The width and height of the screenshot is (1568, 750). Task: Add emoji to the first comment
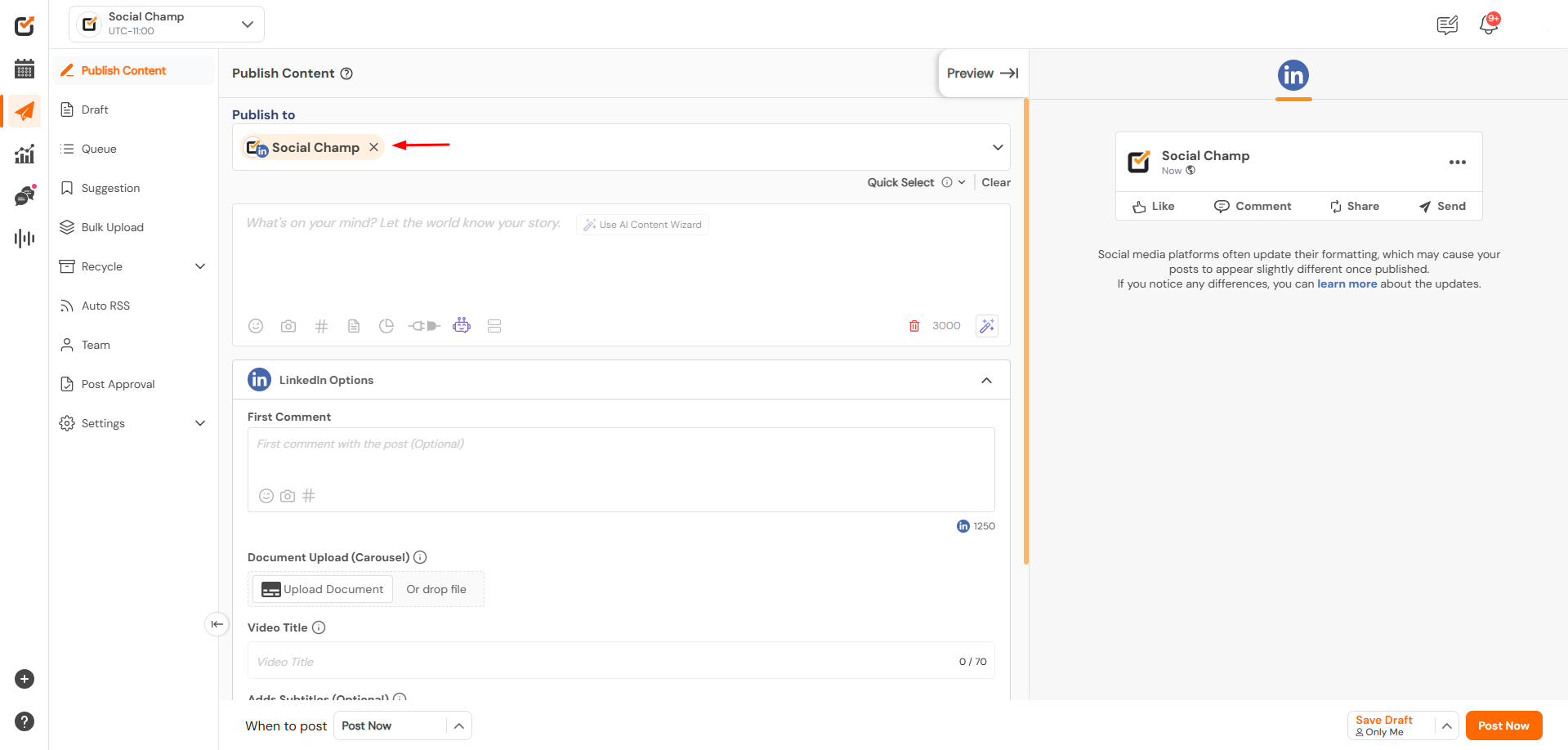[x=266, y=496]
